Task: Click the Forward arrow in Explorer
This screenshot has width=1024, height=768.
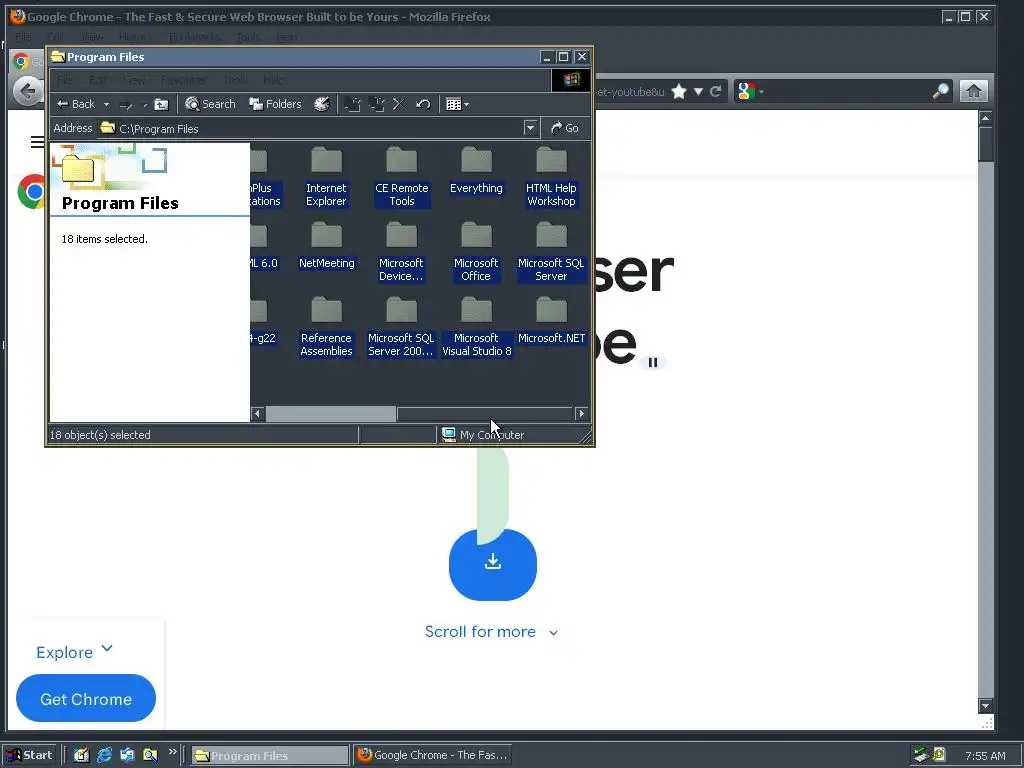Action: coord(126,104)
